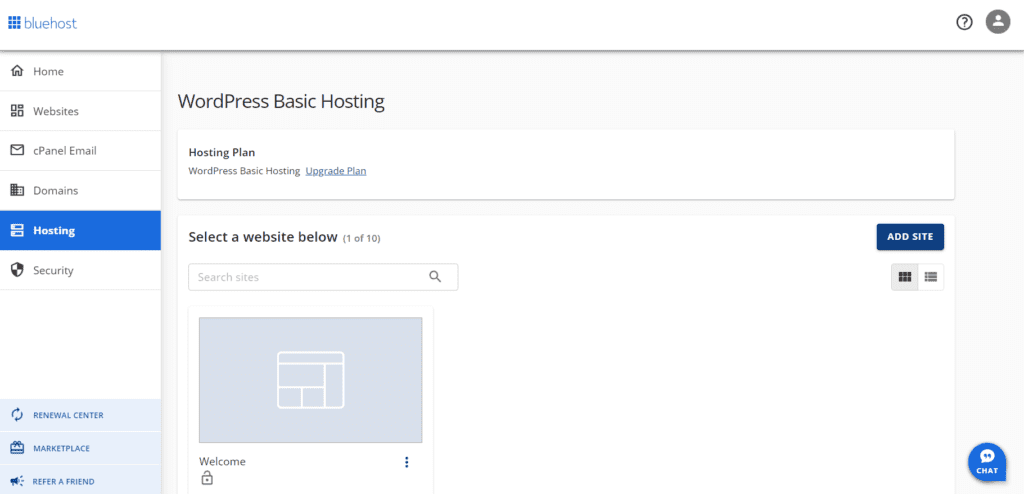The height and width of the screenshot is (494, 1024).
Task: Open Domains in the sidebar
Action: click(x=80, y=191)
